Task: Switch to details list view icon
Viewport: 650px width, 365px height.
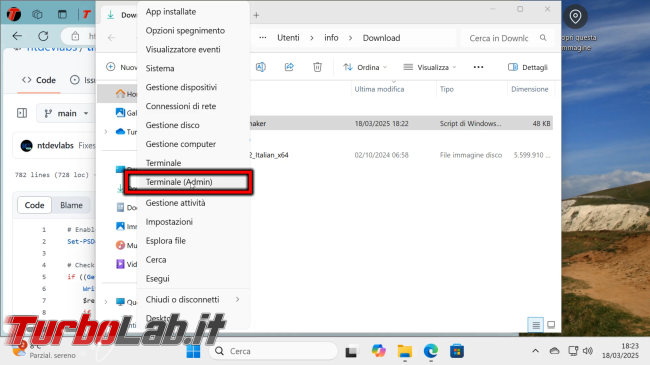Action: pos(536,325)
